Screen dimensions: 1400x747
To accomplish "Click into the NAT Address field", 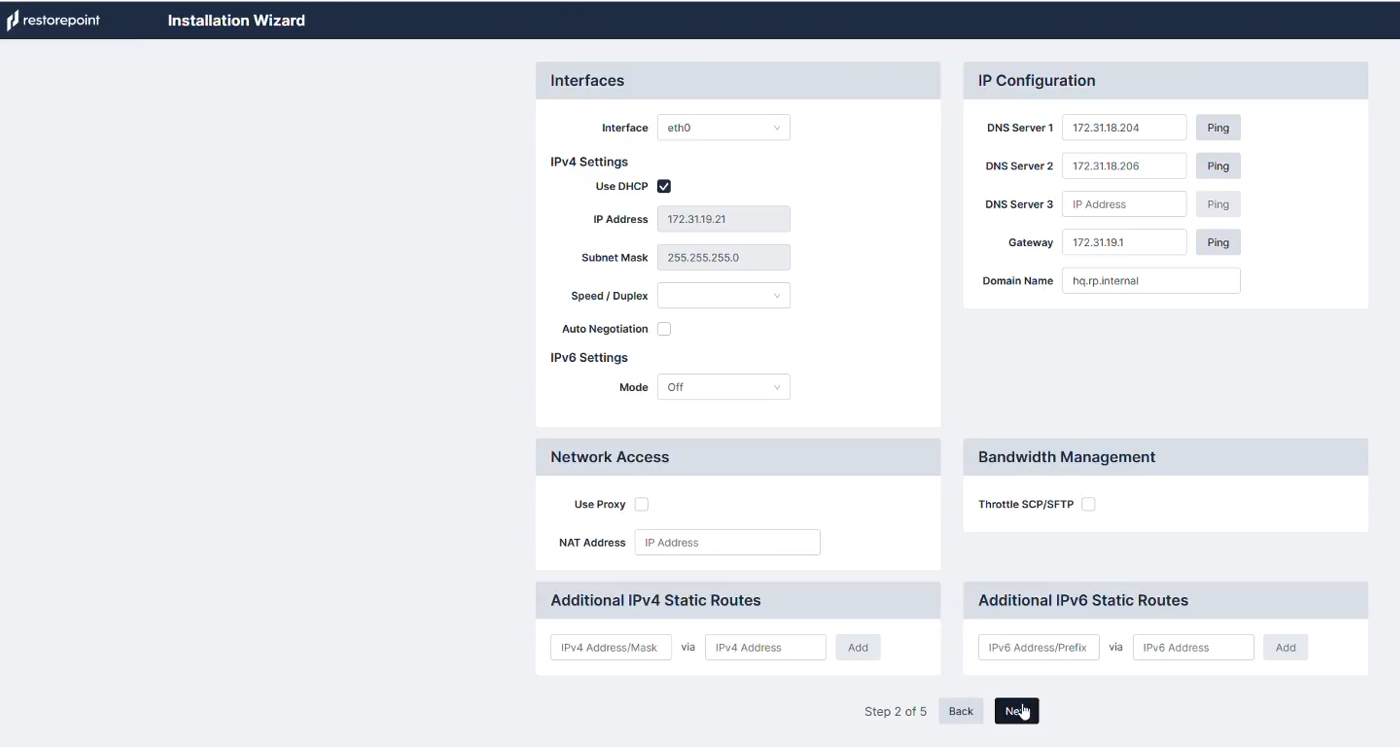I will tap(727, 543).
